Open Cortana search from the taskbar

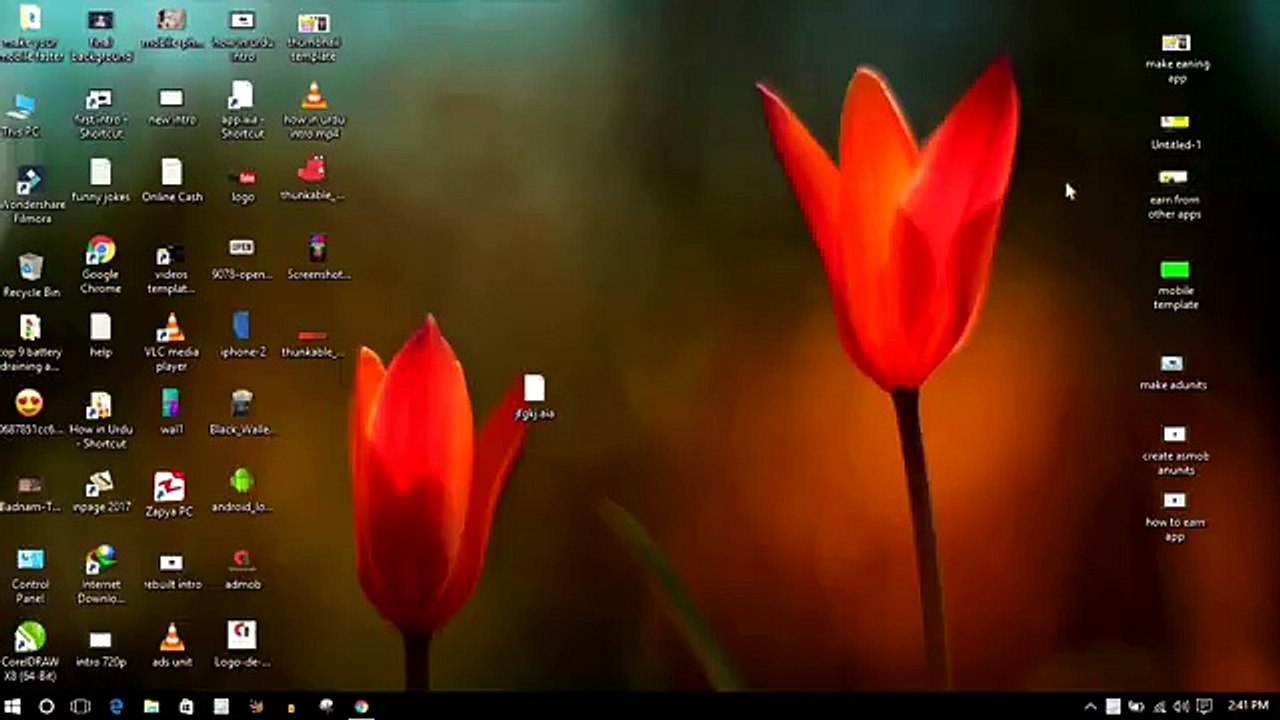(x=46, y=707)
